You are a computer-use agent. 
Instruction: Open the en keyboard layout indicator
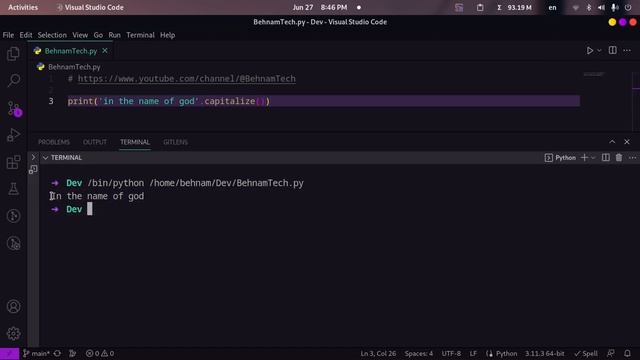pos(552,7)
